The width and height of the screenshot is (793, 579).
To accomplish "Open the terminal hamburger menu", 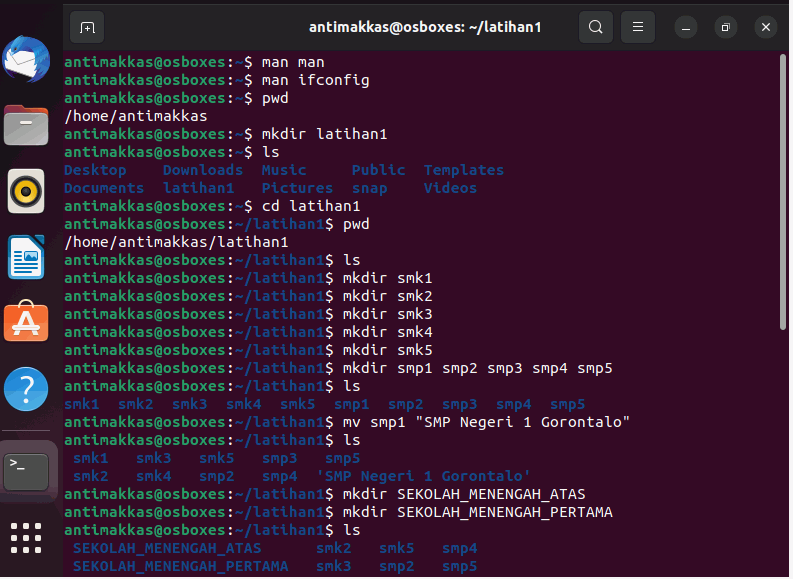I will [x=640, y=27].
